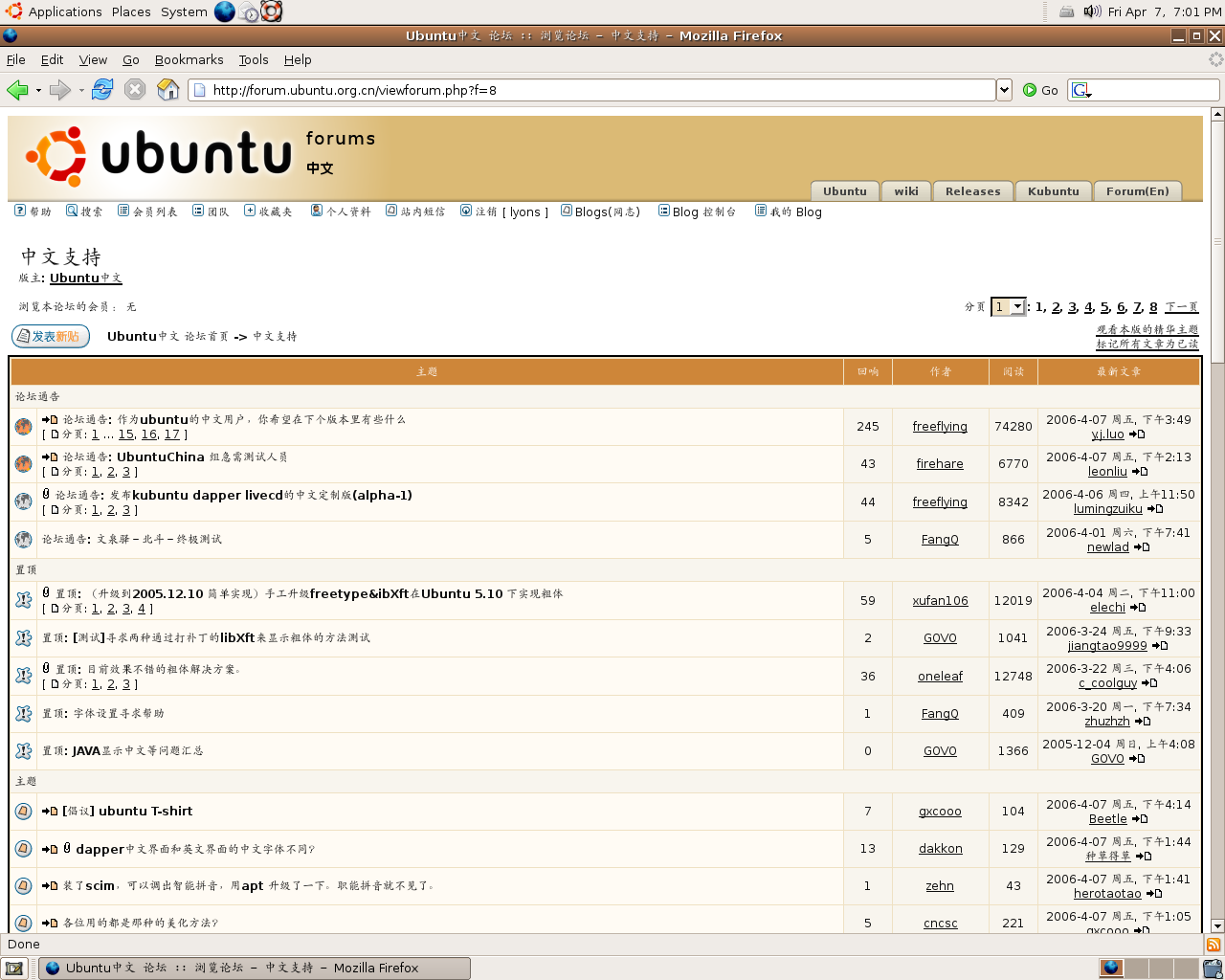Image resolution: width=1225 pixels, height=980 pixels.
Task: Switch to the Releases tab
Action: (972, 190)
